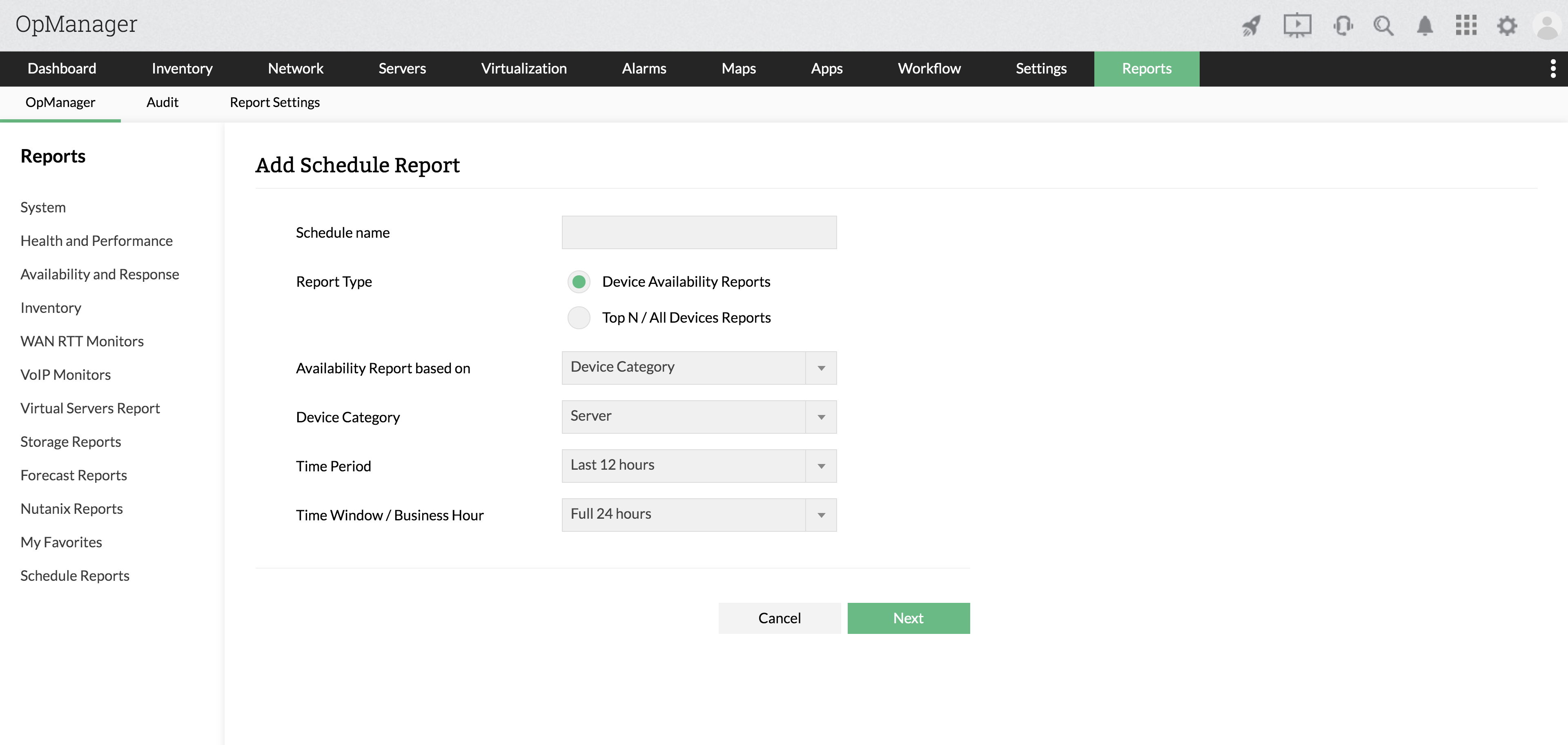
Task: Select Device Availability Reports radio
Action: click(579, 282)
